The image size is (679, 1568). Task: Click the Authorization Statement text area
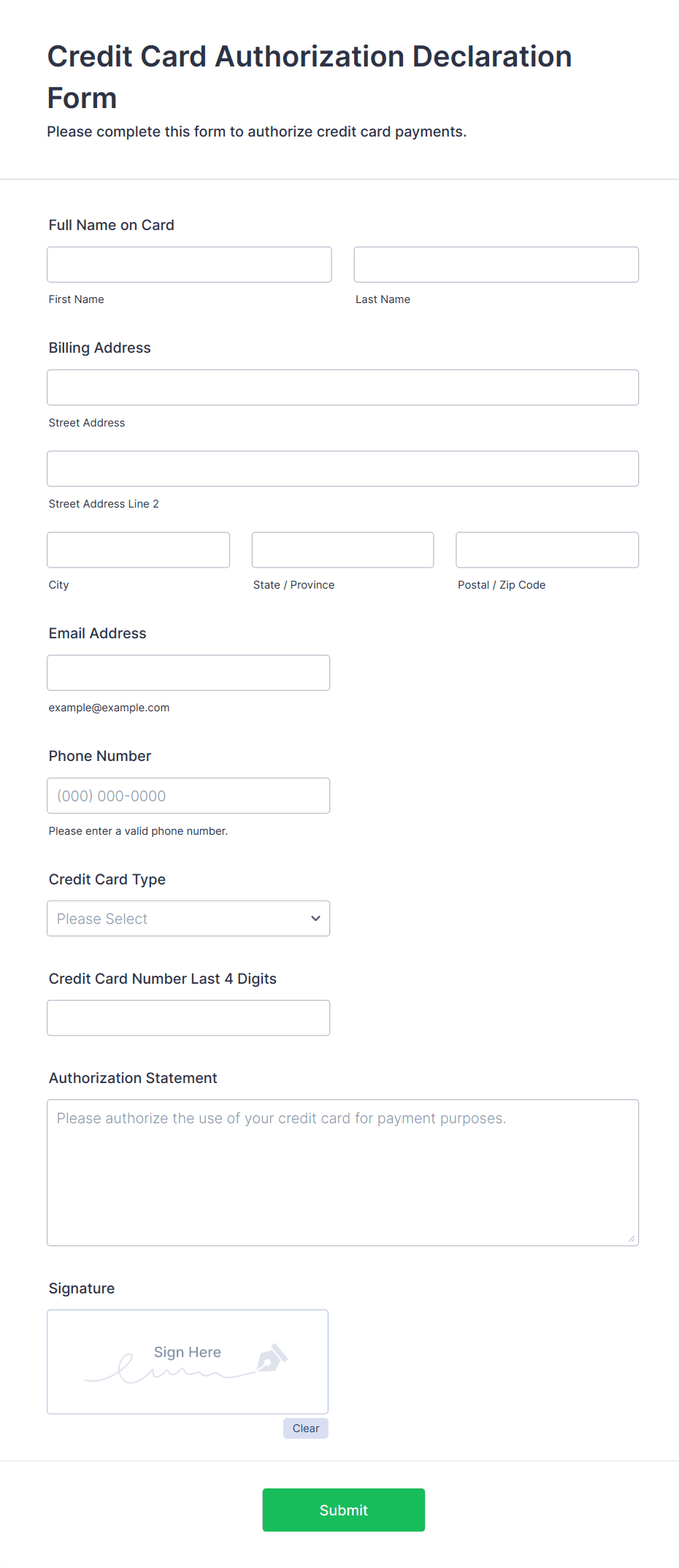pos(342,1169)
